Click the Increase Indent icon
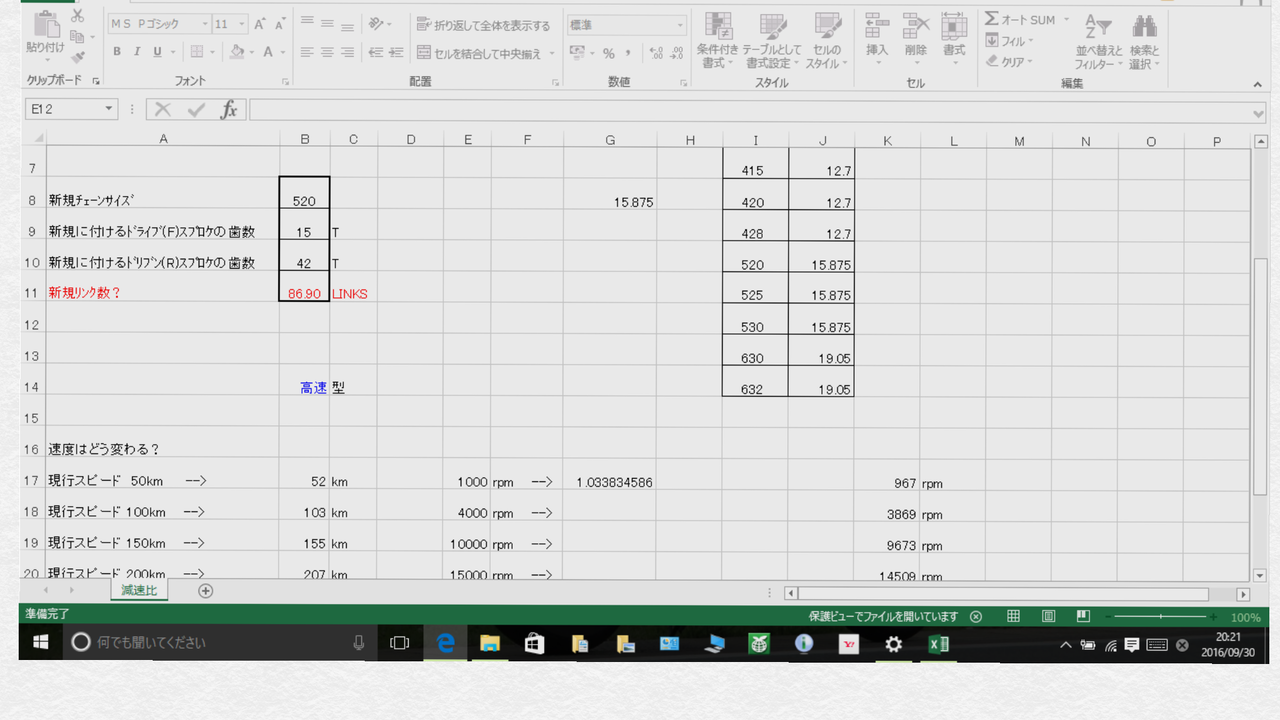This screenshot has height=720, width=1280. pos(396,53)
